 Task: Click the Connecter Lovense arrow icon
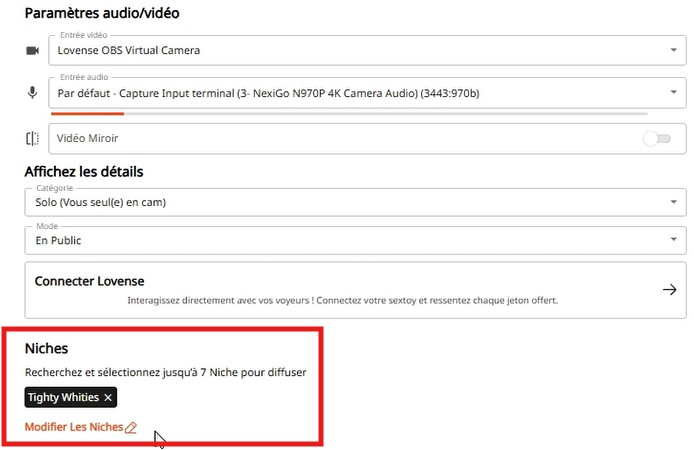click(x=670, y=290)
